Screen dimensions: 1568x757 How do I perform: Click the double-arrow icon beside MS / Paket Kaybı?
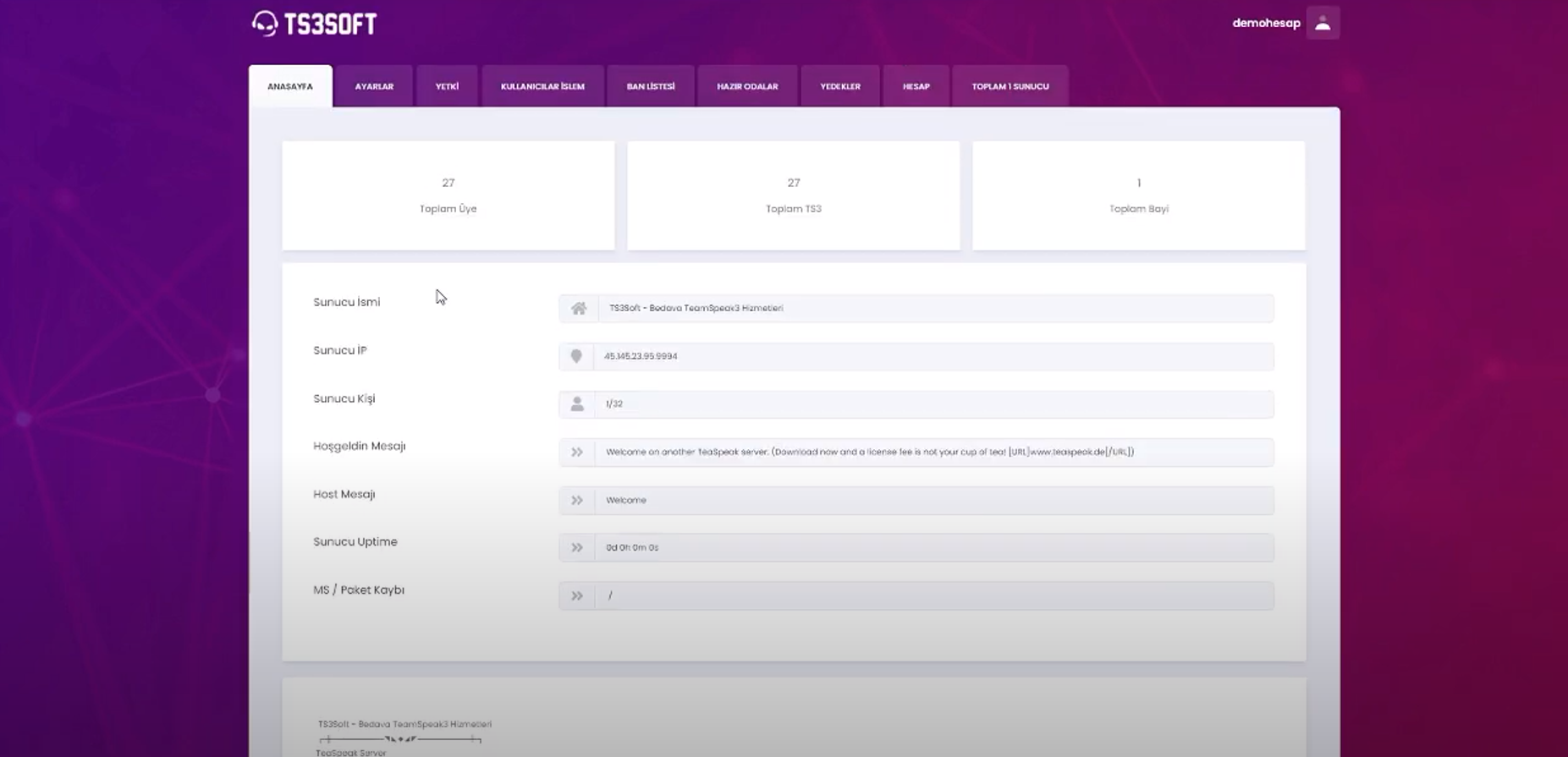click(x=577, y=596)
